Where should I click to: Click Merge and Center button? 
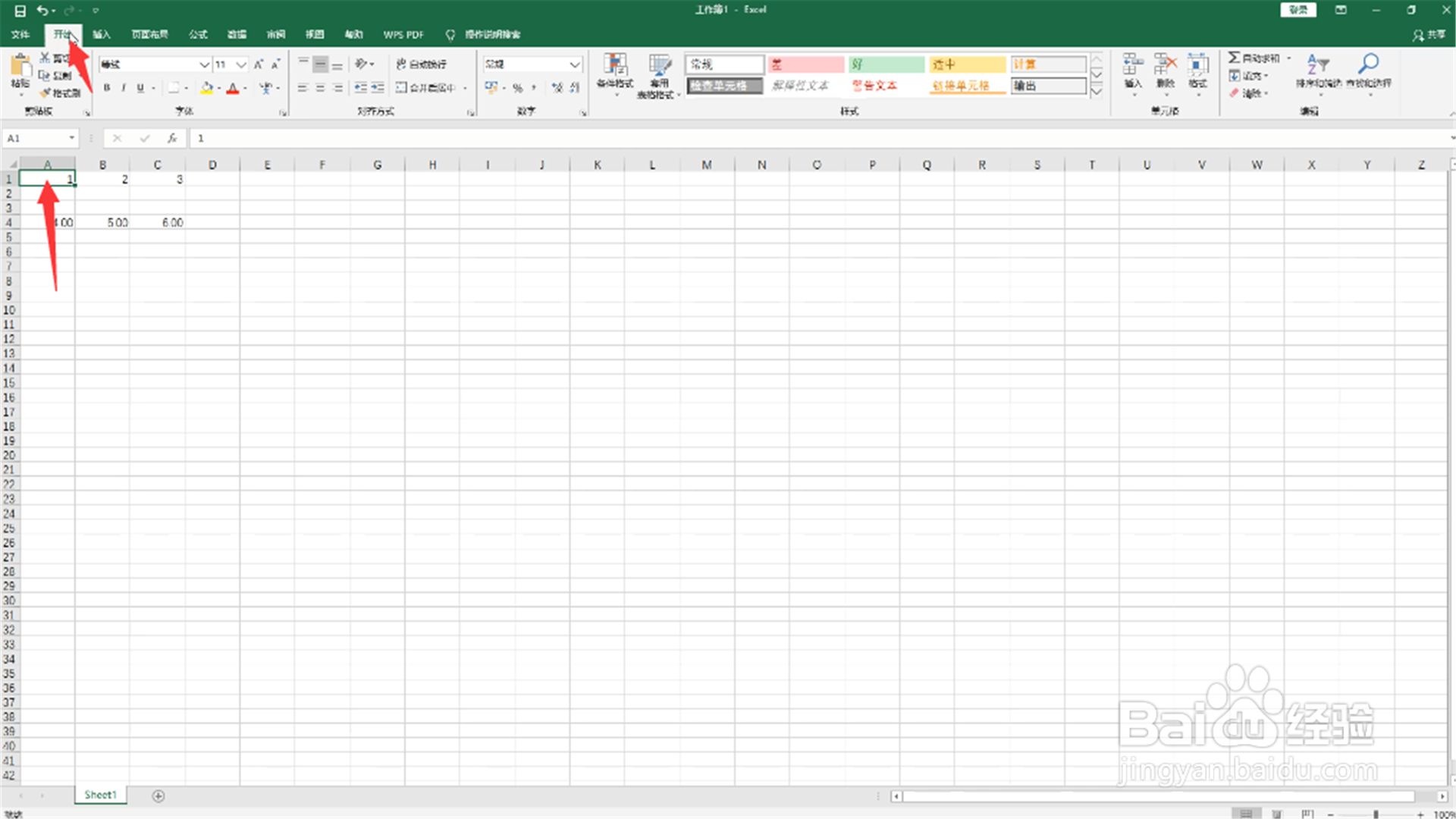[x=426, y=88]
